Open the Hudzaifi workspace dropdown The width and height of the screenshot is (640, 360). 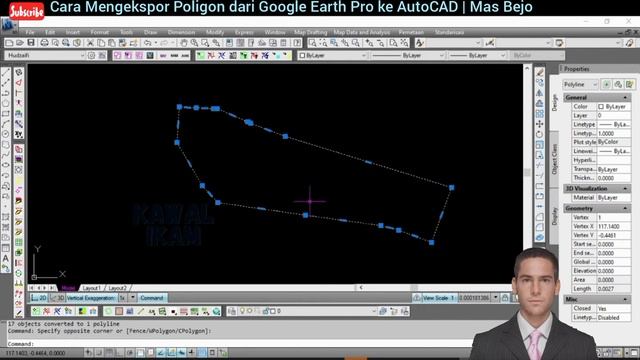click(45, 55)
